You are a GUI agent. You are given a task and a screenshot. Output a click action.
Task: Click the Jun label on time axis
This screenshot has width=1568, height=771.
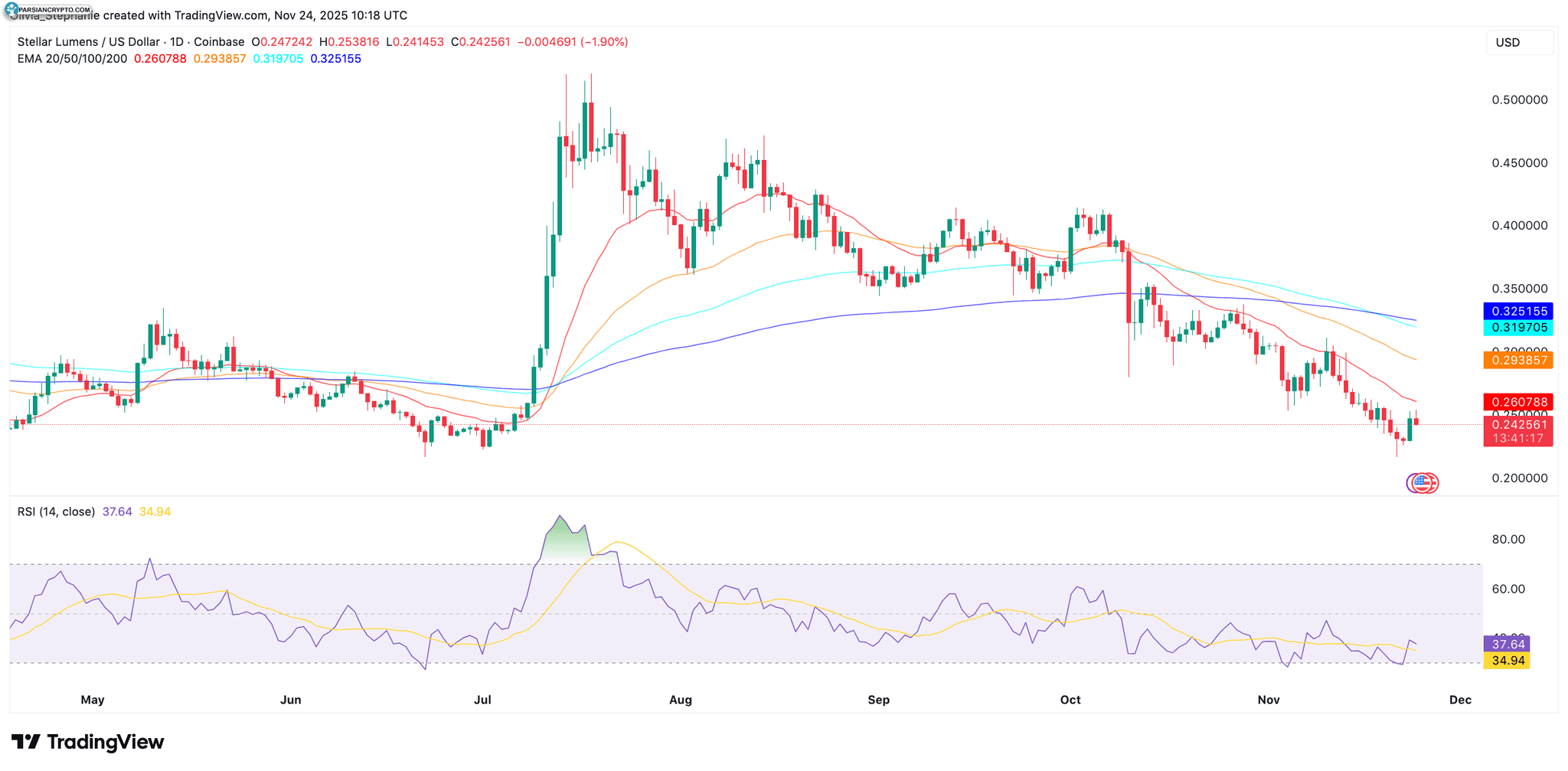pyautogui.click(x=291, y=700)
